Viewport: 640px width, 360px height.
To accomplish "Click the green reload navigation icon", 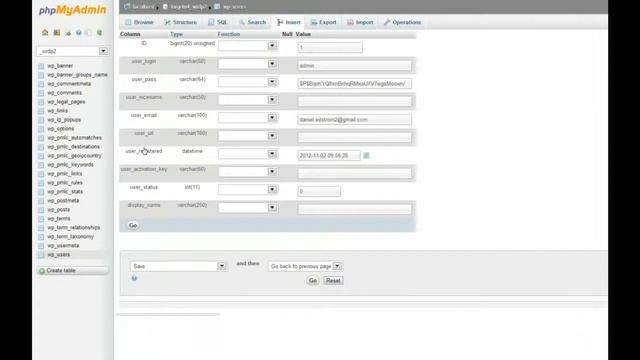I will pos(99,33).
